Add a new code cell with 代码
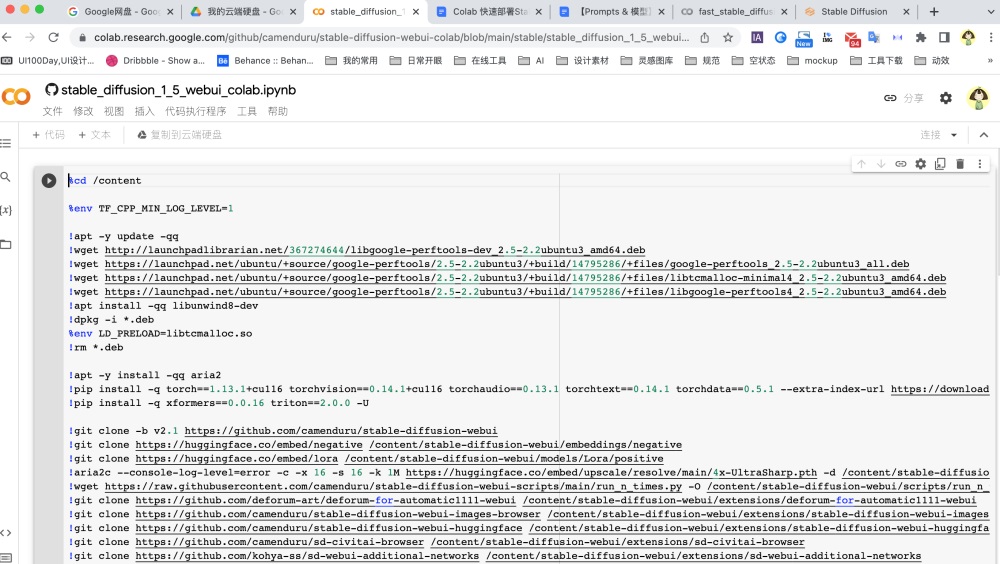This screenshot has width=1000, height=564. (48, 135)
